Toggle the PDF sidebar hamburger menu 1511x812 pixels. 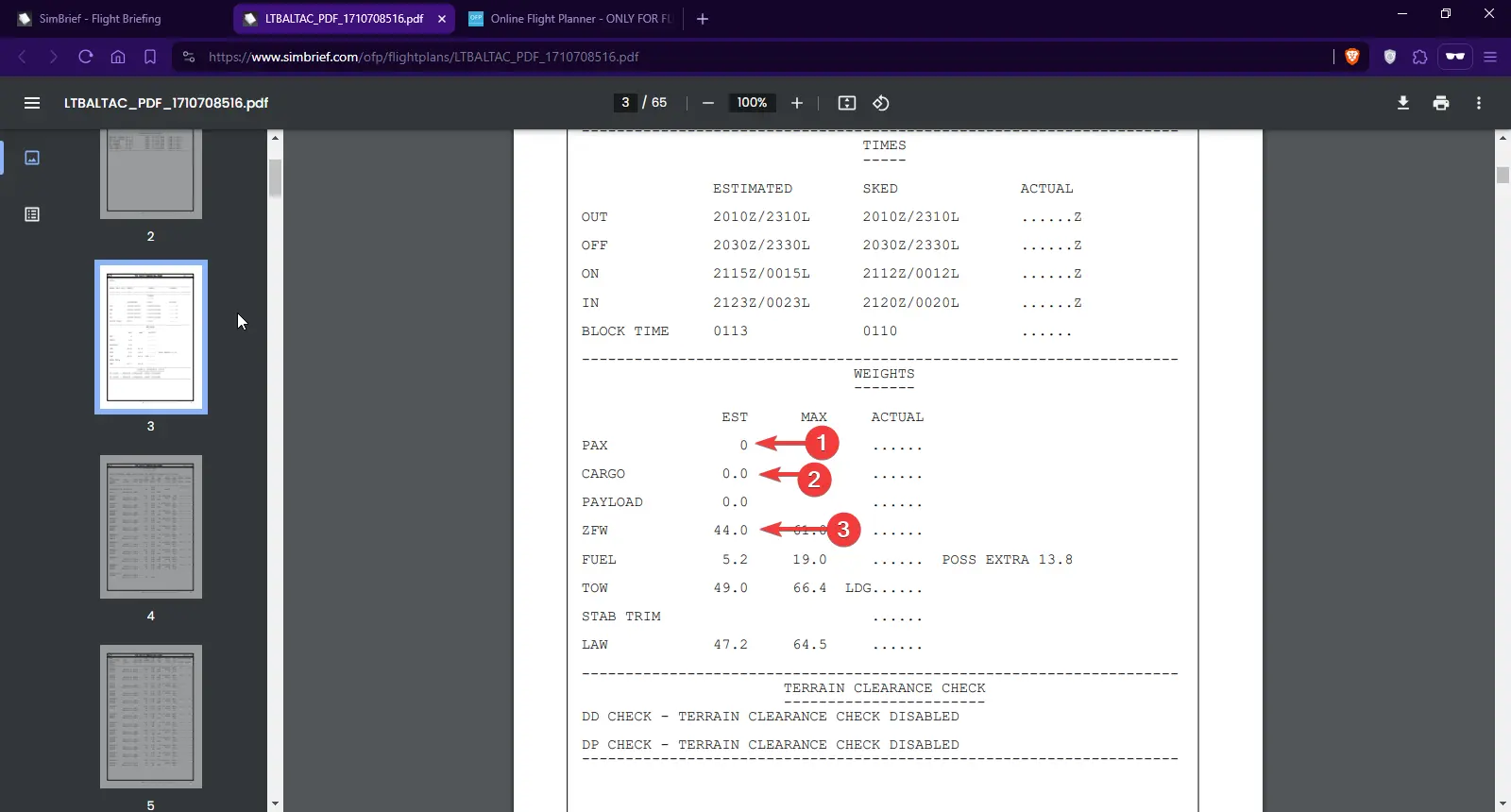pos(32,103)
